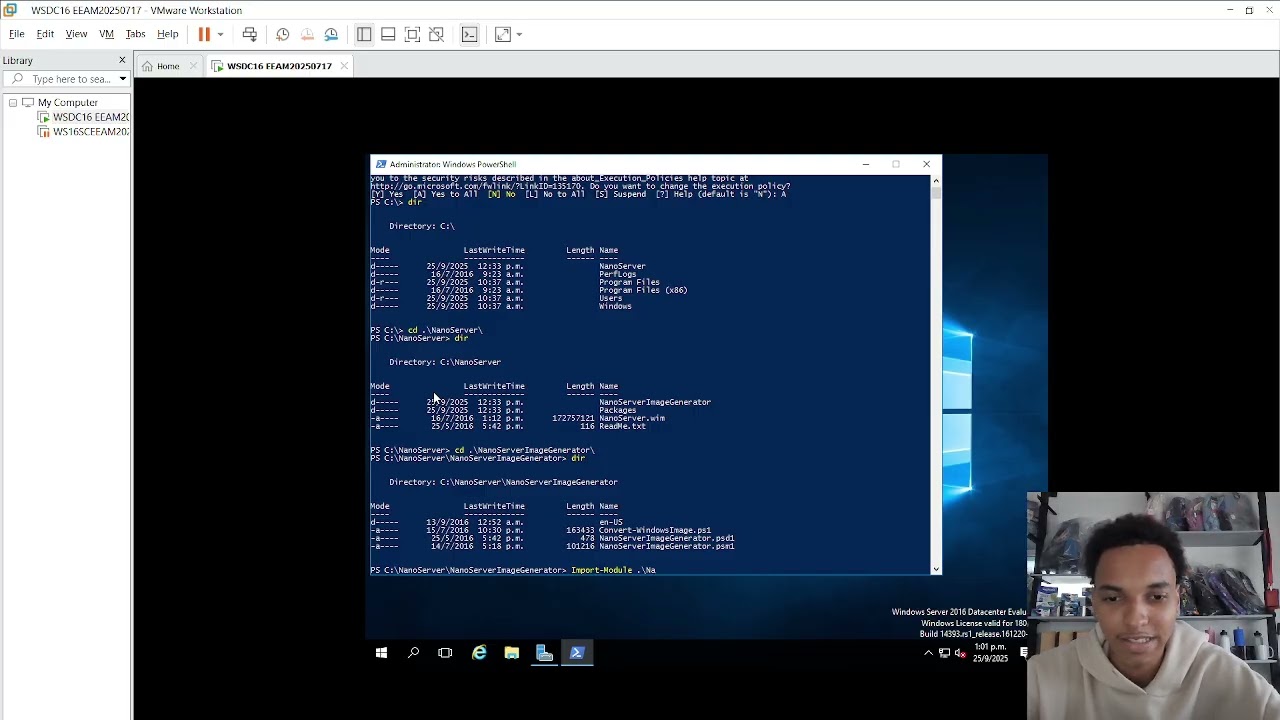Select the WS16SCEEAM VM in library
The height and width of the screenshot is (720, 1280).
(x=84, y=132)
